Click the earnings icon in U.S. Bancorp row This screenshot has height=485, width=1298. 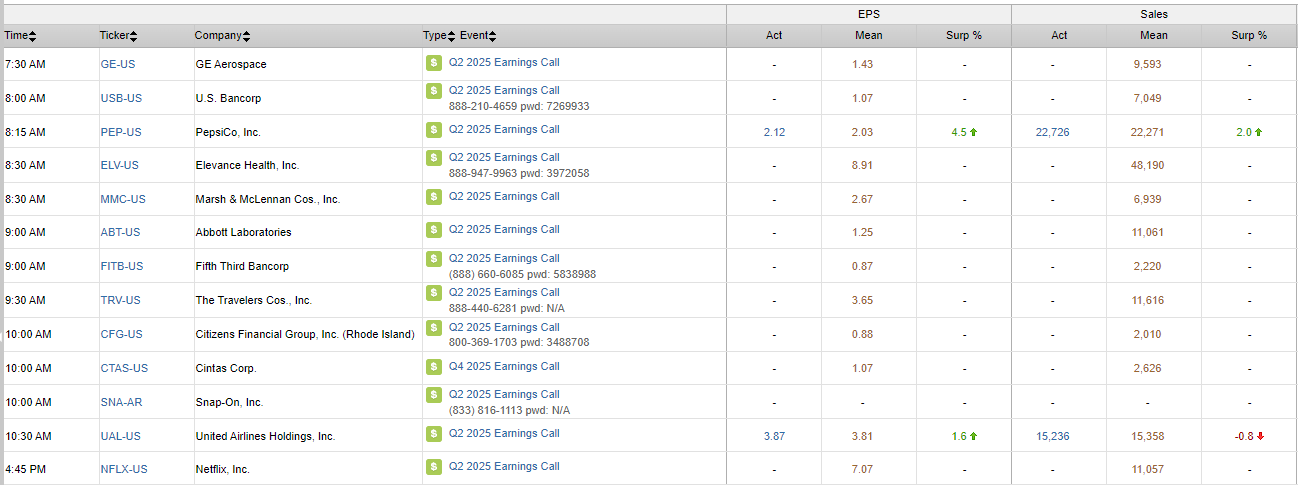click(433, 91)
